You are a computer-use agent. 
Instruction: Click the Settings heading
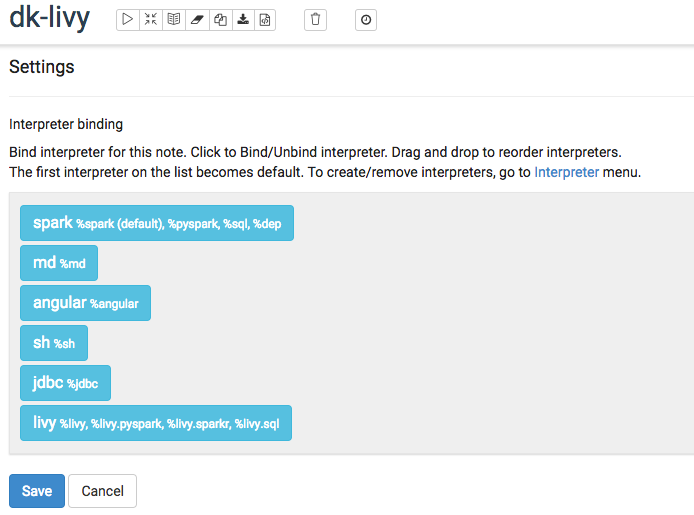pos(42,68)
